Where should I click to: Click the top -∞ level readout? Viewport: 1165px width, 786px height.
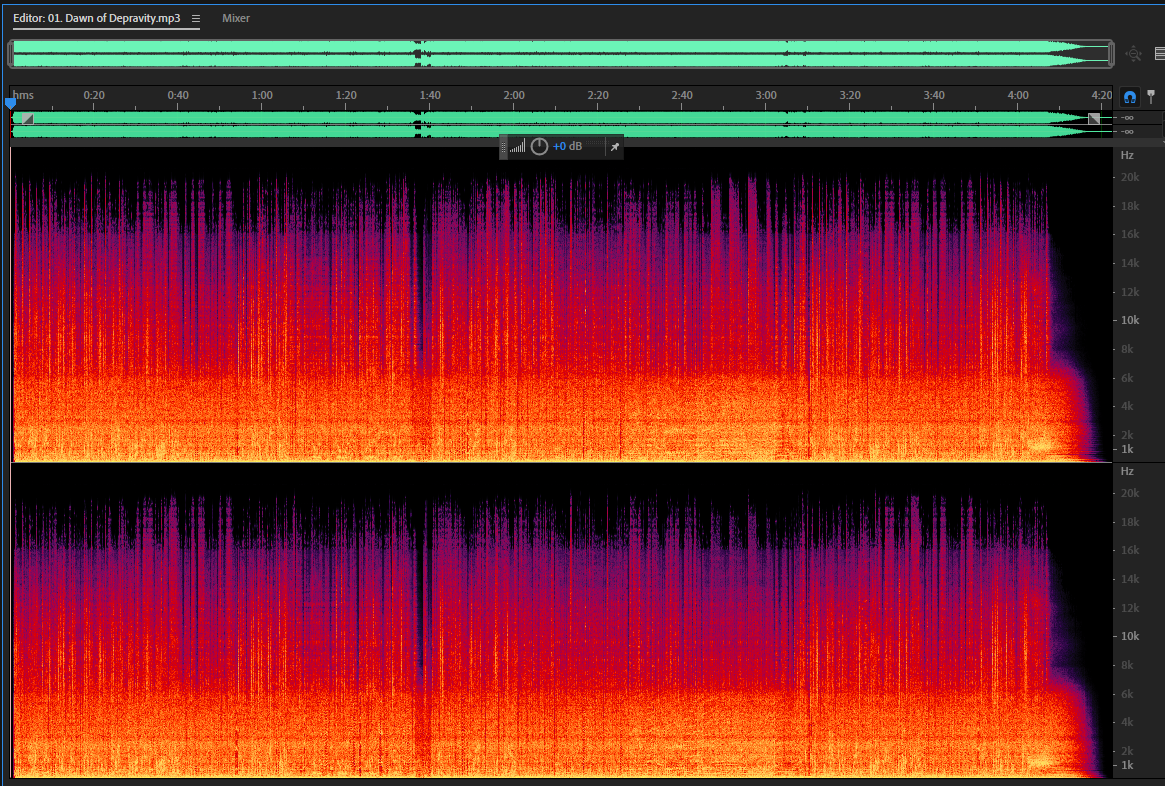coord(1127,118)
